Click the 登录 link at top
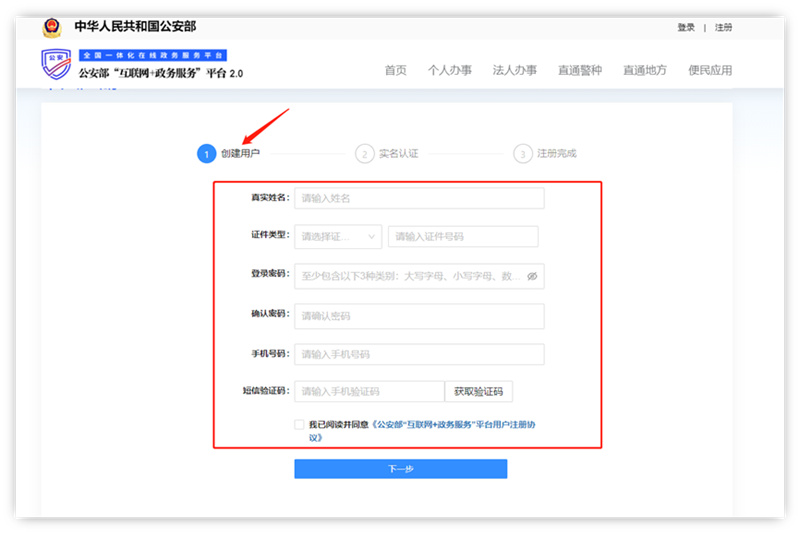This screenshot has width=800, height=535. coord(686,28)
